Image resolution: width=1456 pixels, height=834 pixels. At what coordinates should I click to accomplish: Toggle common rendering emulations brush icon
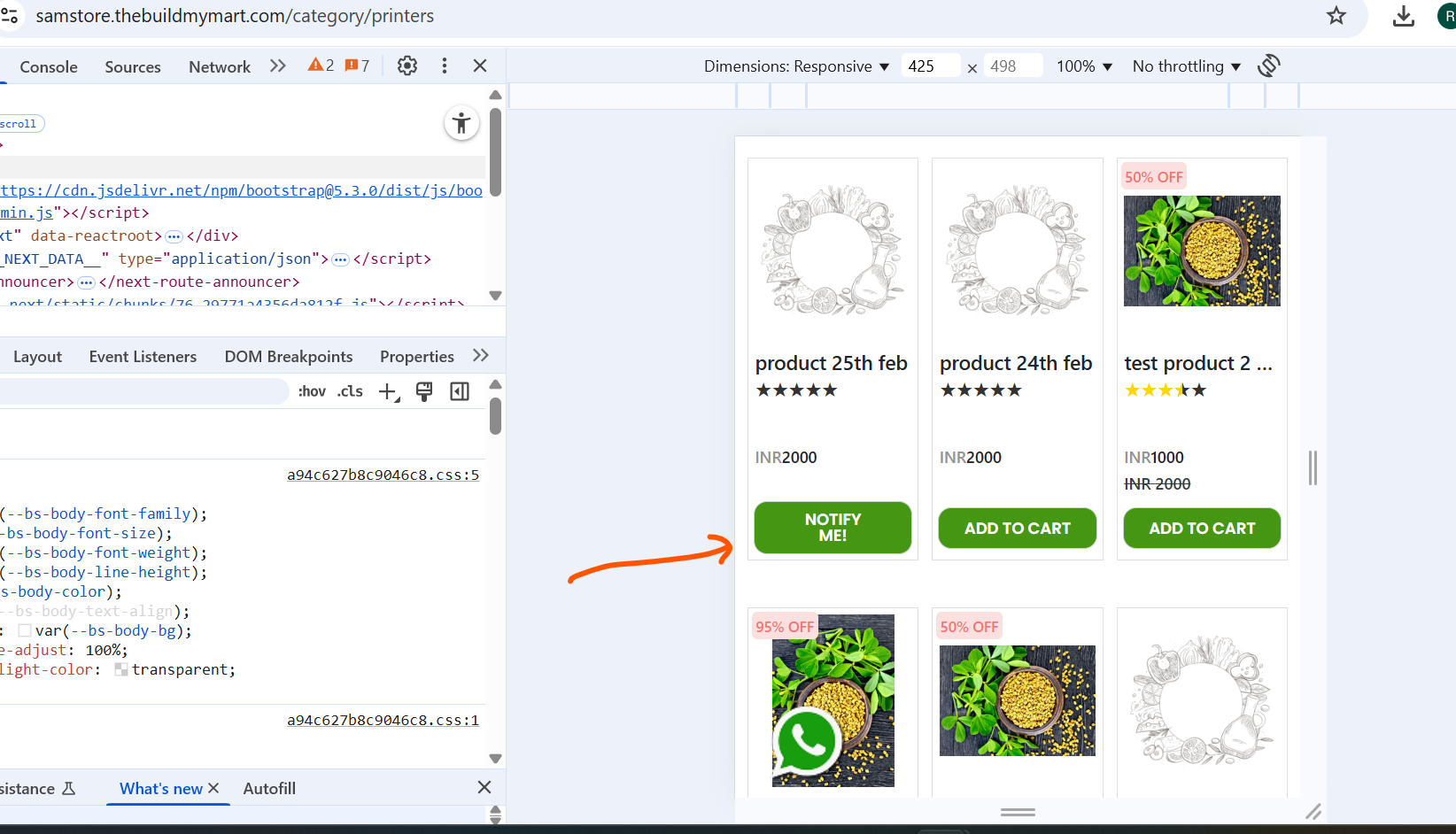pos(424,391)
